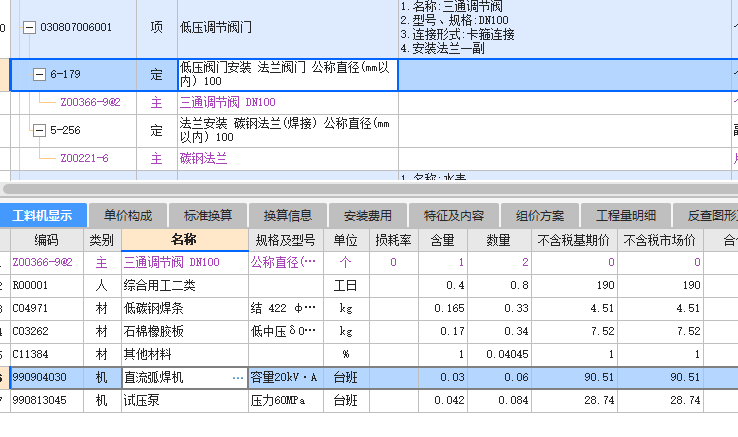Click the 试压泵 name cell
The image size is (738, 437).
pos(184,401)
